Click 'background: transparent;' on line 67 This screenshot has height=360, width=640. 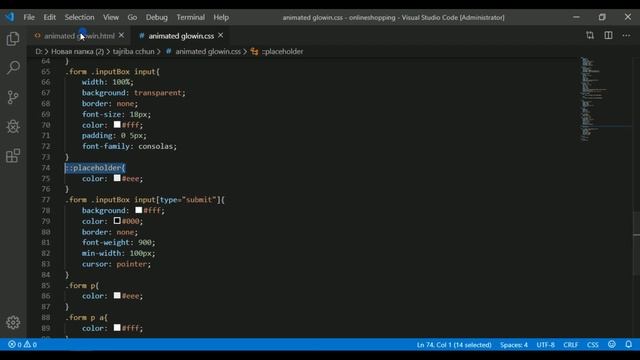133,93
